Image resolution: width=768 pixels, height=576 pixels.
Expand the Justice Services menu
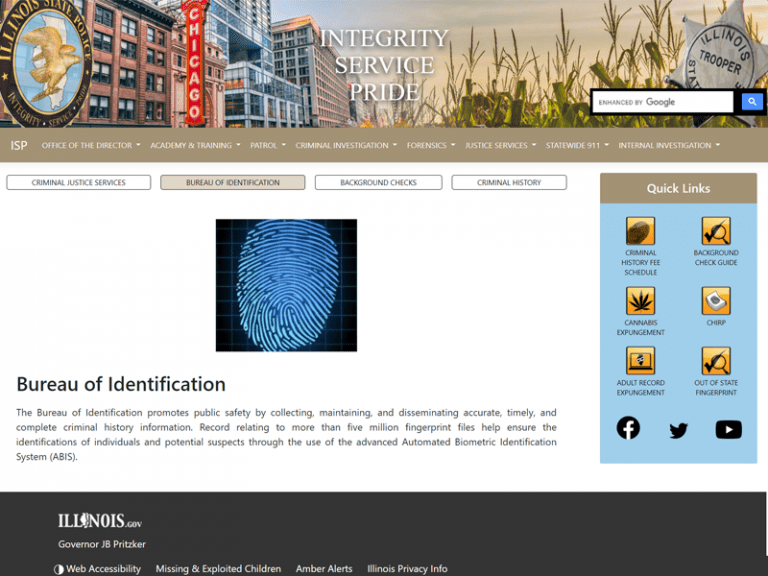tap(500, 145)
